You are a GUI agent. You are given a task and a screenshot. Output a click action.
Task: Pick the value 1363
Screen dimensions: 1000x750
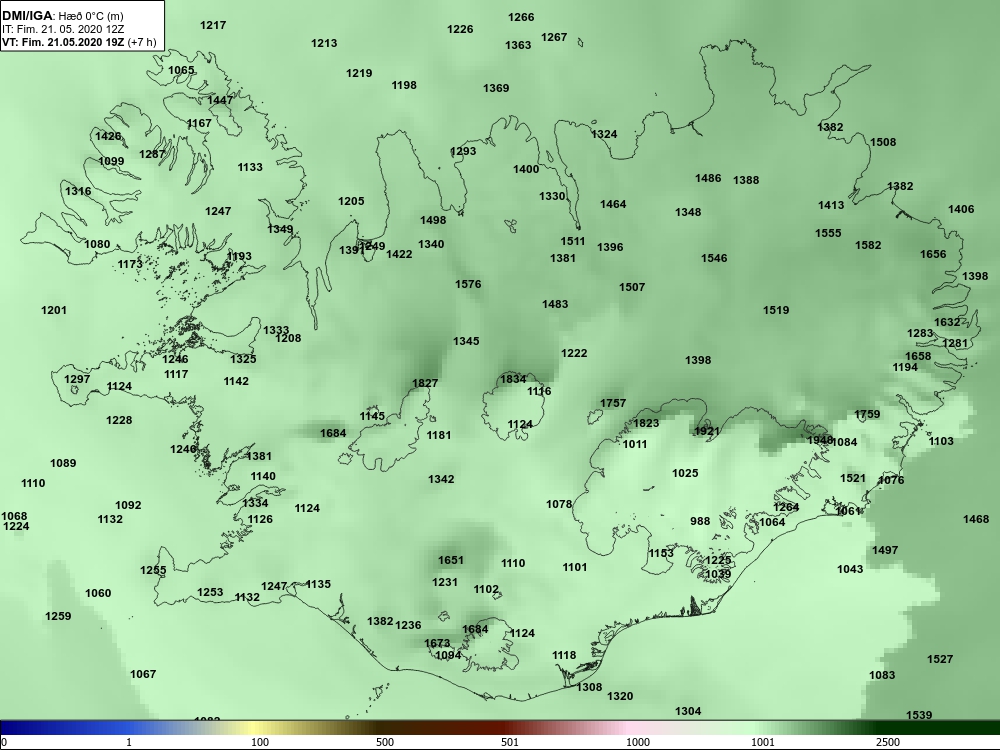click(518, 45)
